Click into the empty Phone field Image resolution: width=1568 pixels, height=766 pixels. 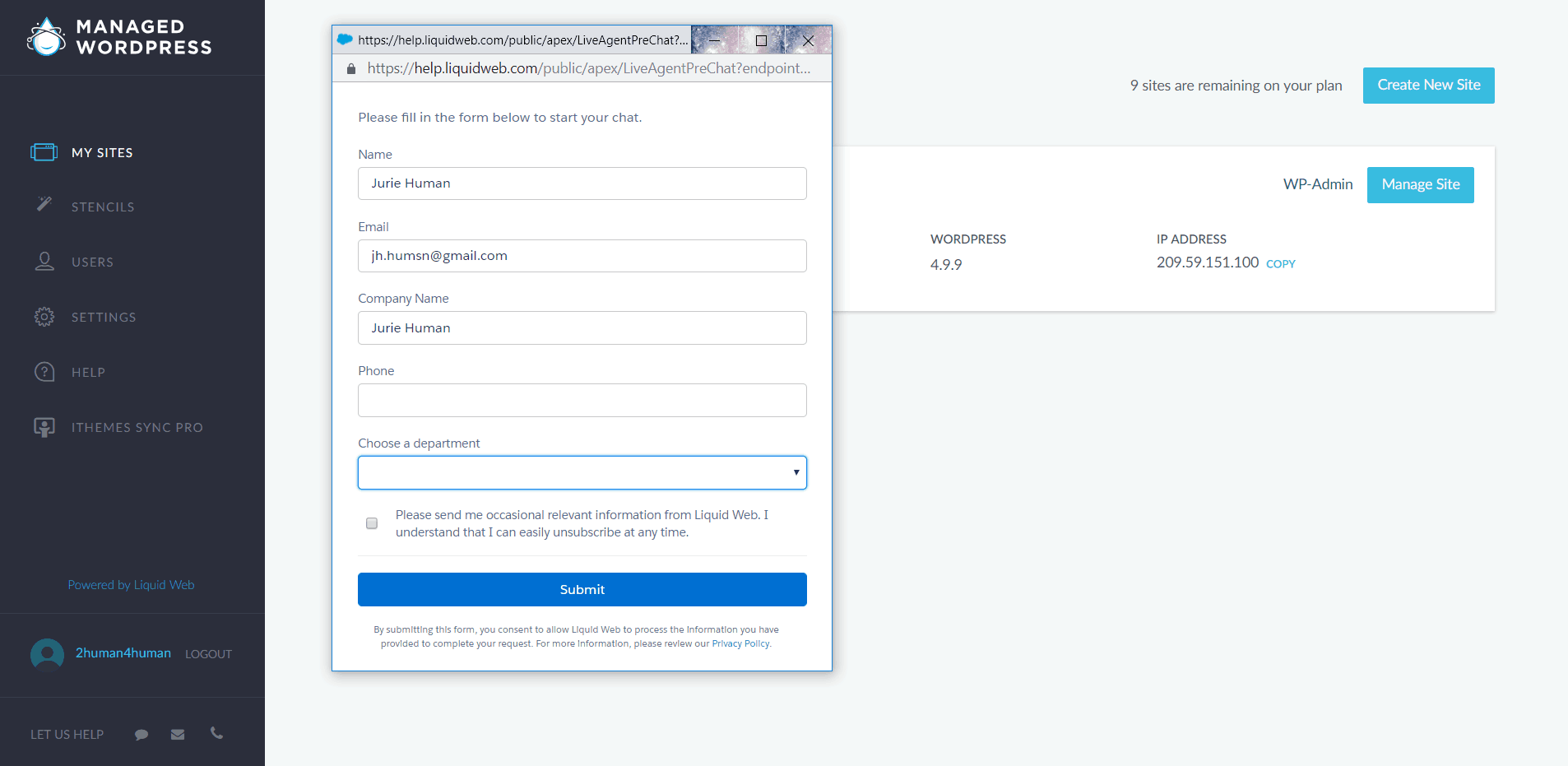coord(582,400)
